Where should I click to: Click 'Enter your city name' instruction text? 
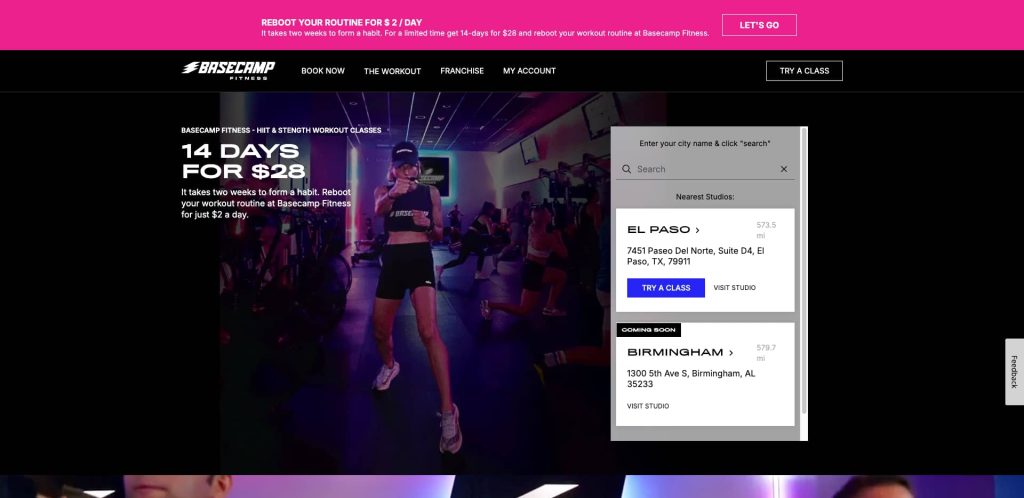[x=705, y=144]
